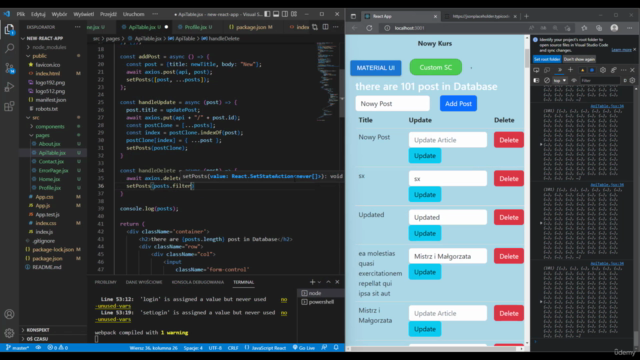The height and width of the screenshot is (360, 640).
Task: Collapse the NEW-REACT-APP root section
Action: pyautogui.click(x=44, y=38)
